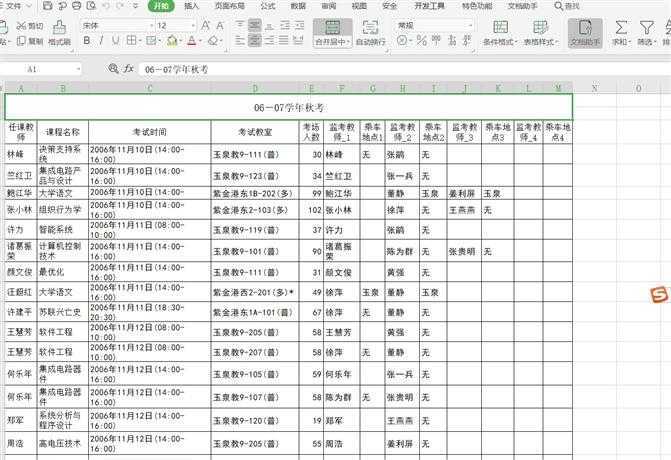This screenshot has width=671, height=460.
Task: Click the currency format button
Action: click(x=401, y=41)
